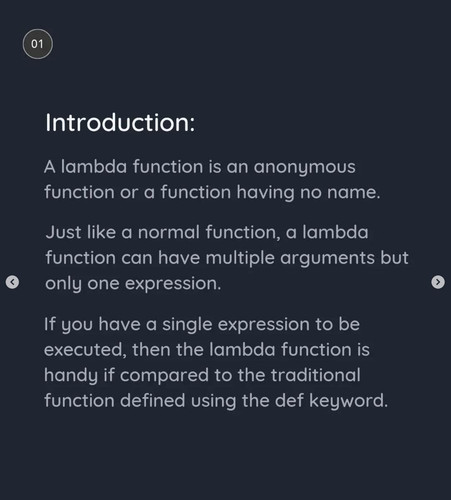Click the word compared
This screenshot has height=500, width=451.
click(x=164, y=376)
